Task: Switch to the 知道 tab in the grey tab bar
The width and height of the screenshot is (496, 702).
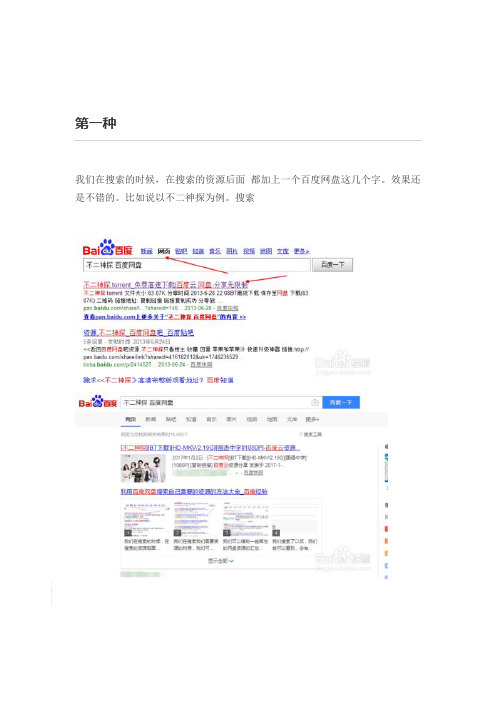Action: (x=191, y=419)
